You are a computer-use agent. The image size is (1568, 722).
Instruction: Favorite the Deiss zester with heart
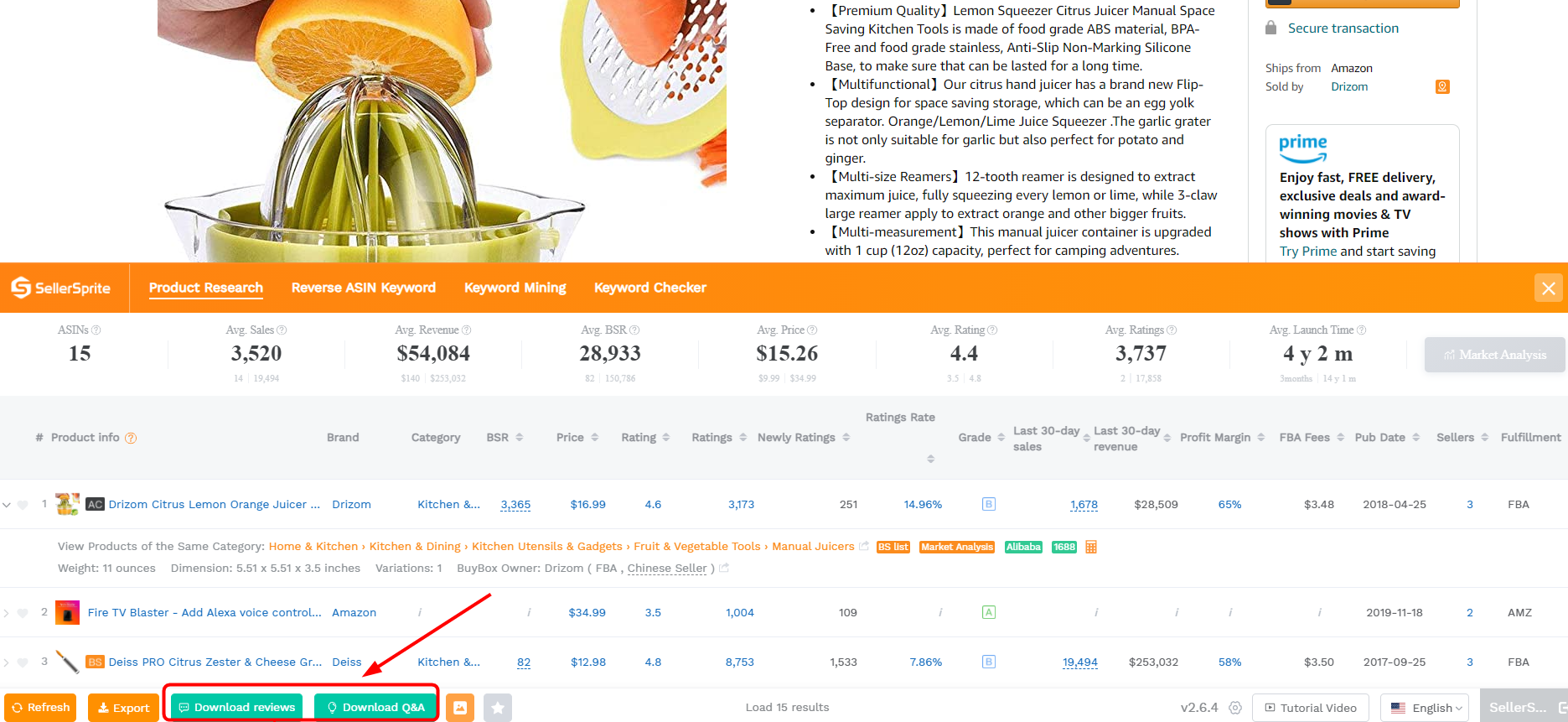click(23, 662)
